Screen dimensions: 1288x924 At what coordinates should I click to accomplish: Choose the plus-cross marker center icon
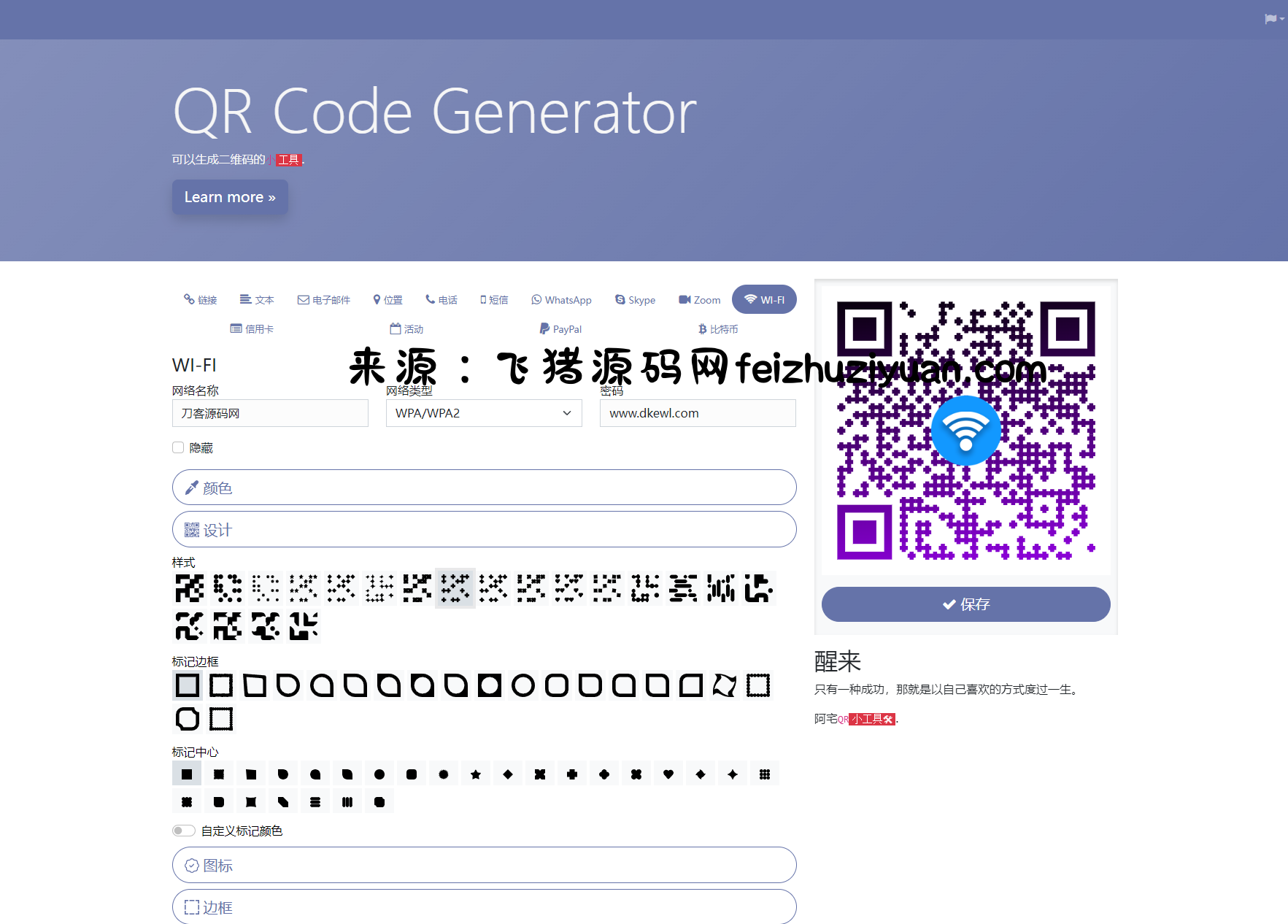coord(572,774)
